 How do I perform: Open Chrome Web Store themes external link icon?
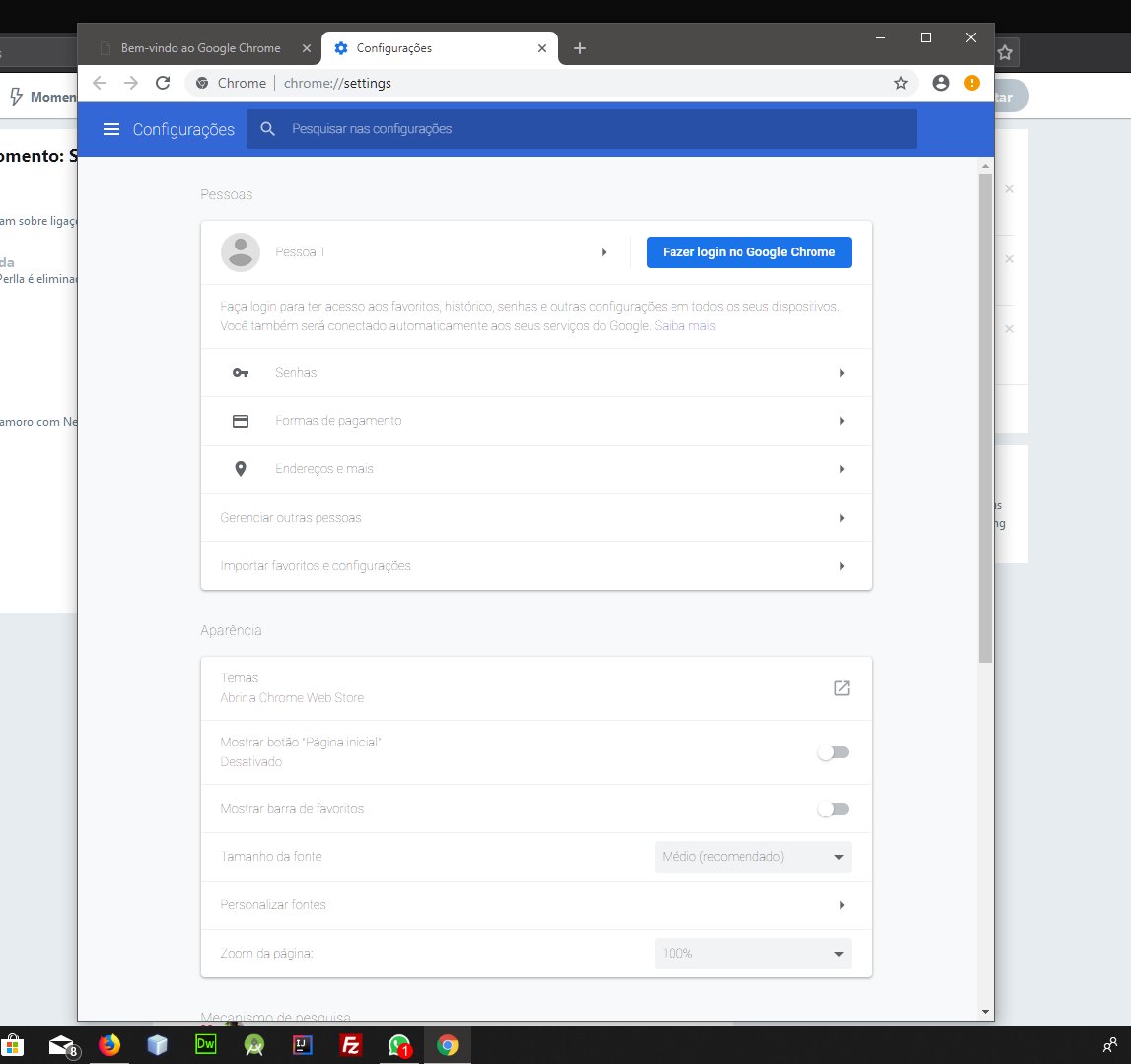842,688
